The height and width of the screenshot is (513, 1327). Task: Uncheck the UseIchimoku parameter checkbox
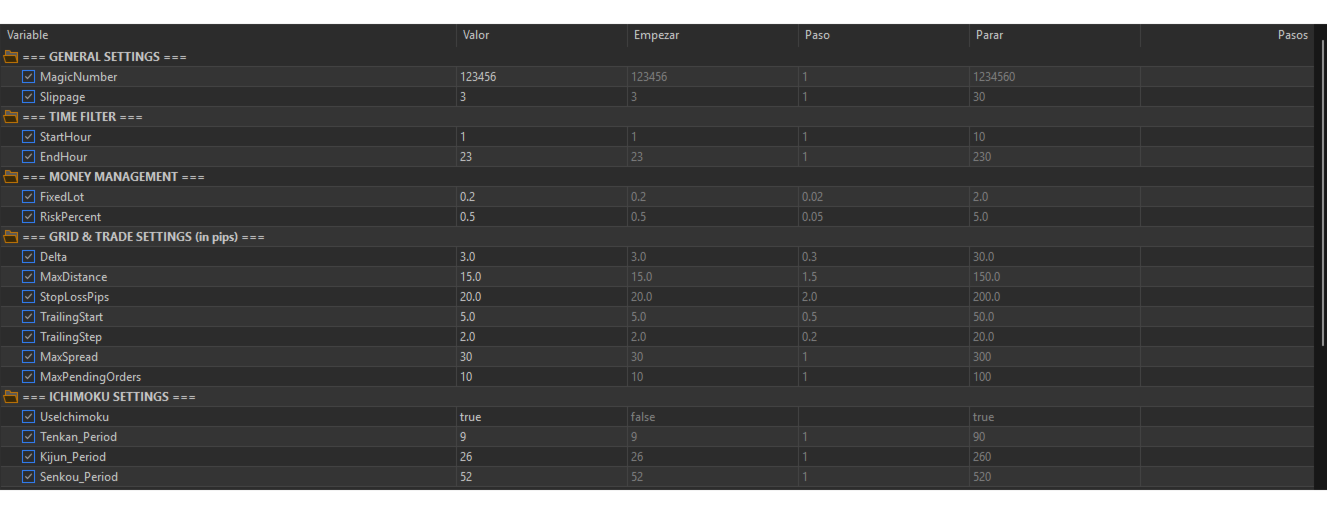pos(28,417)
